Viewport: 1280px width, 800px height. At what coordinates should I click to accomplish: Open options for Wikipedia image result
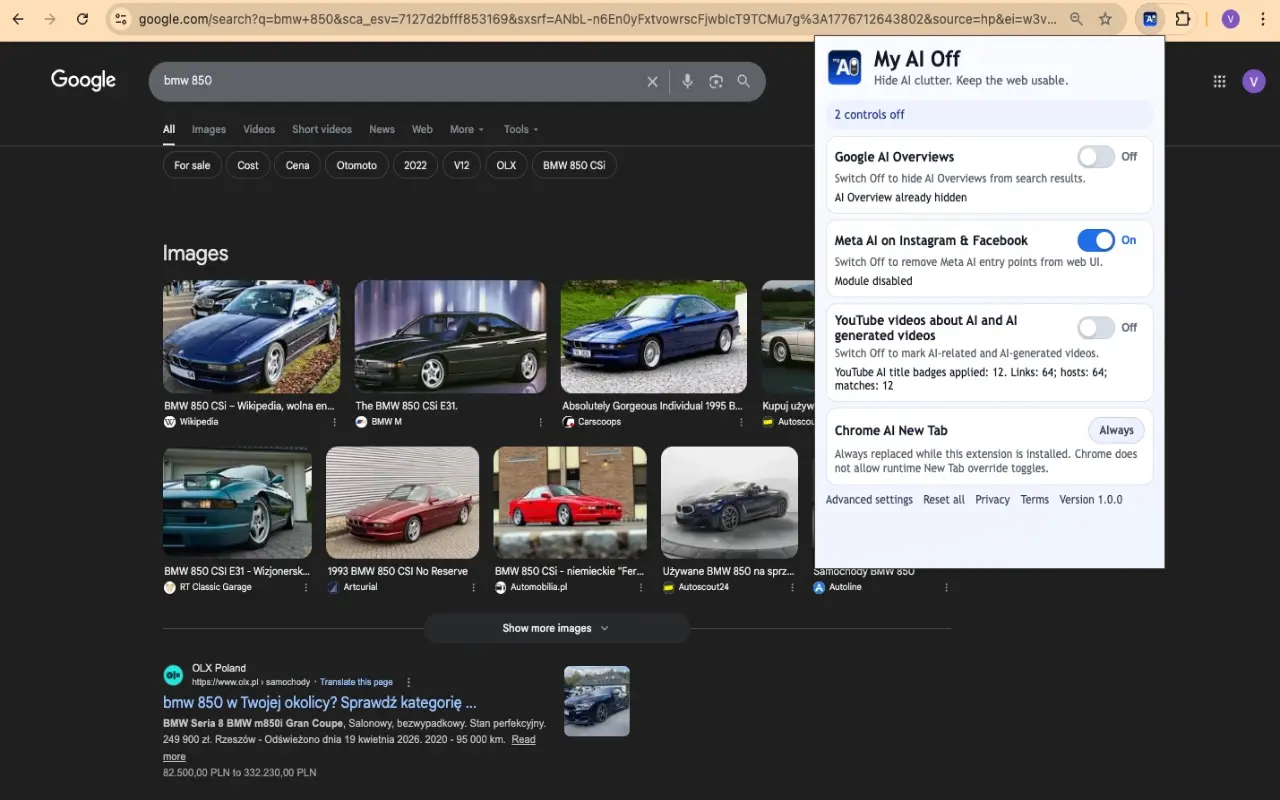coord(334,422)
